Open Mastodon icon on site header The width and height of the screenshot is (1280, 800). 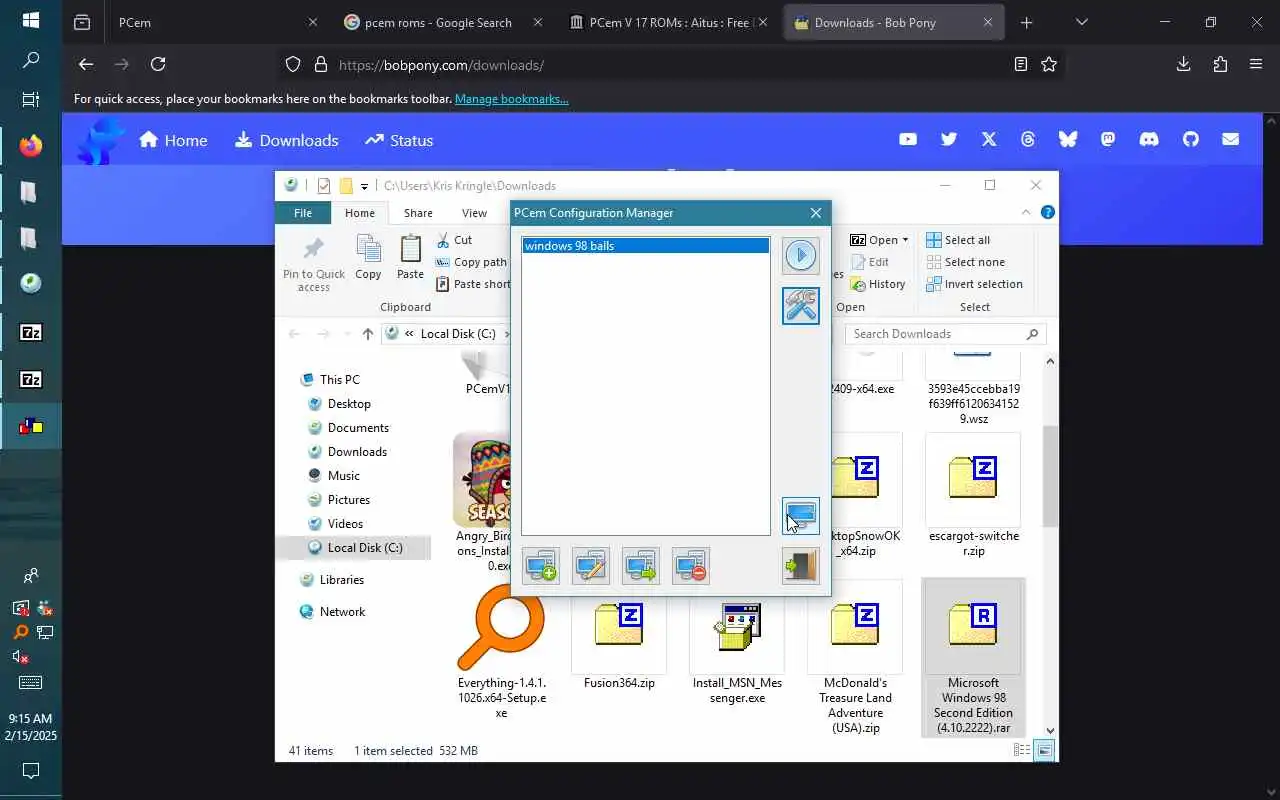tap(1108, 140)
